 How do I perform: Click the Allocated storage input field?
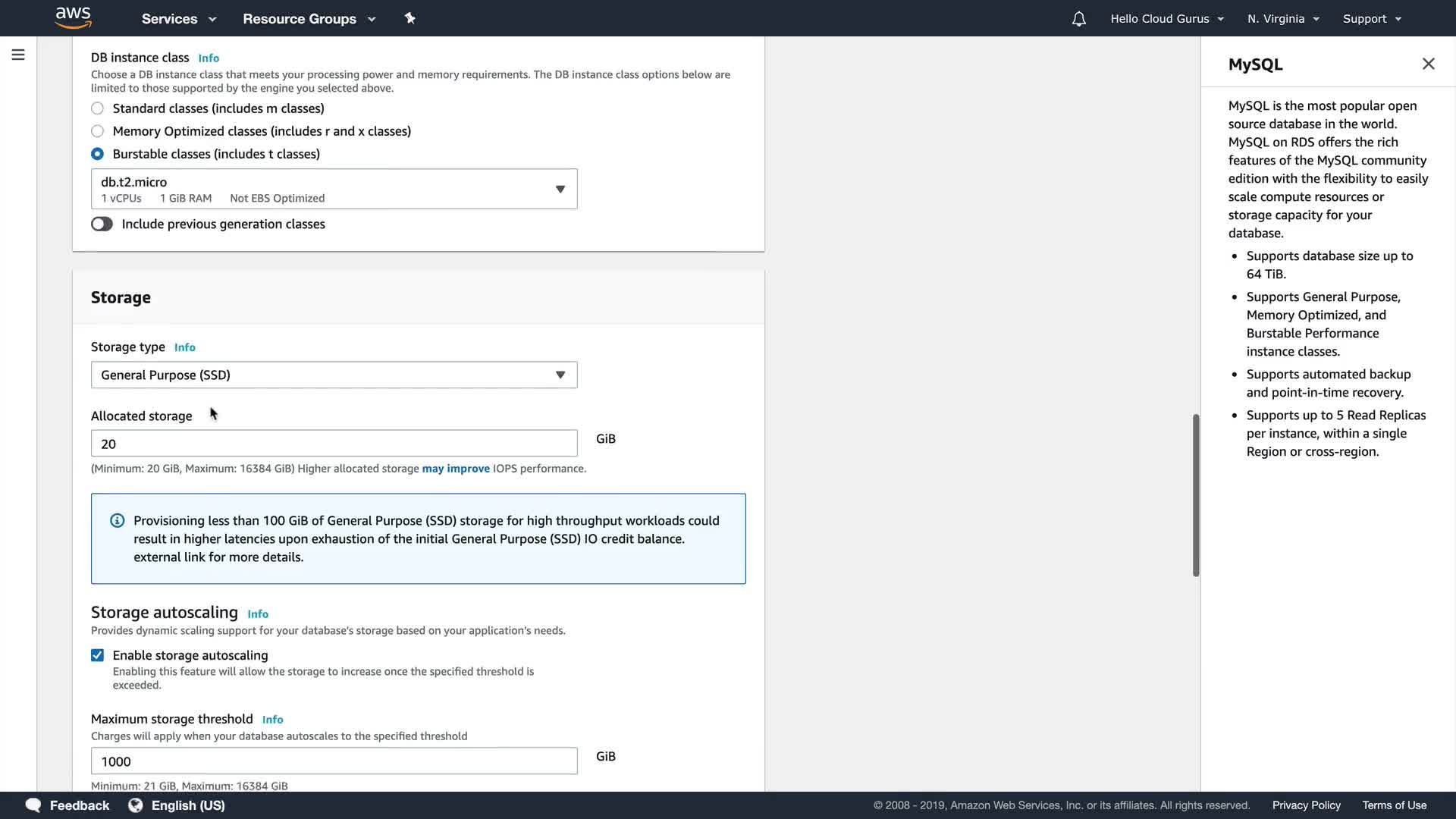[334, 444]
